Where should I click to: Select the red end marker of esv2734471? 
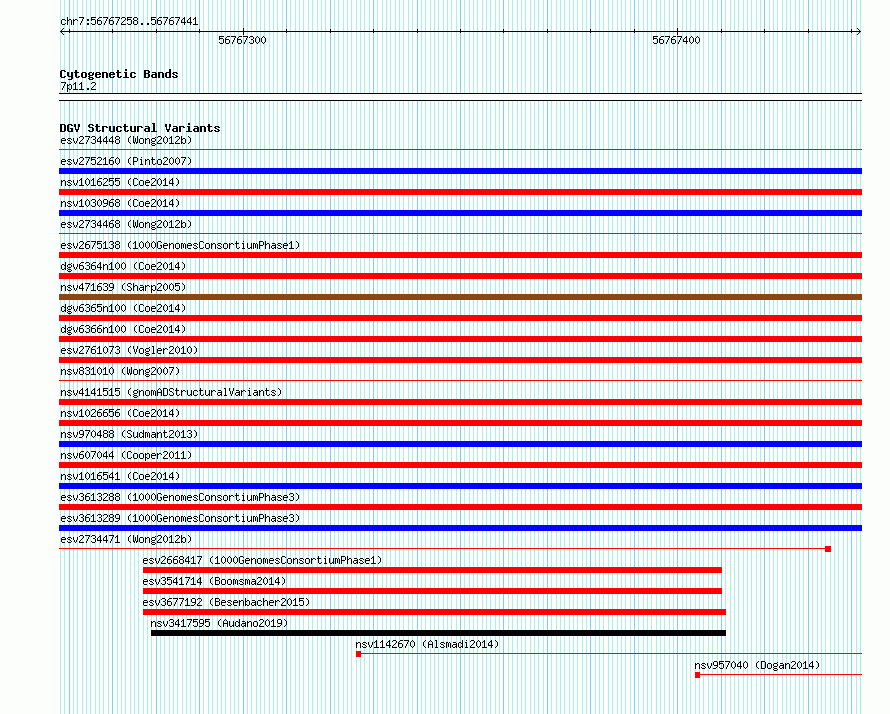[828, 549]
